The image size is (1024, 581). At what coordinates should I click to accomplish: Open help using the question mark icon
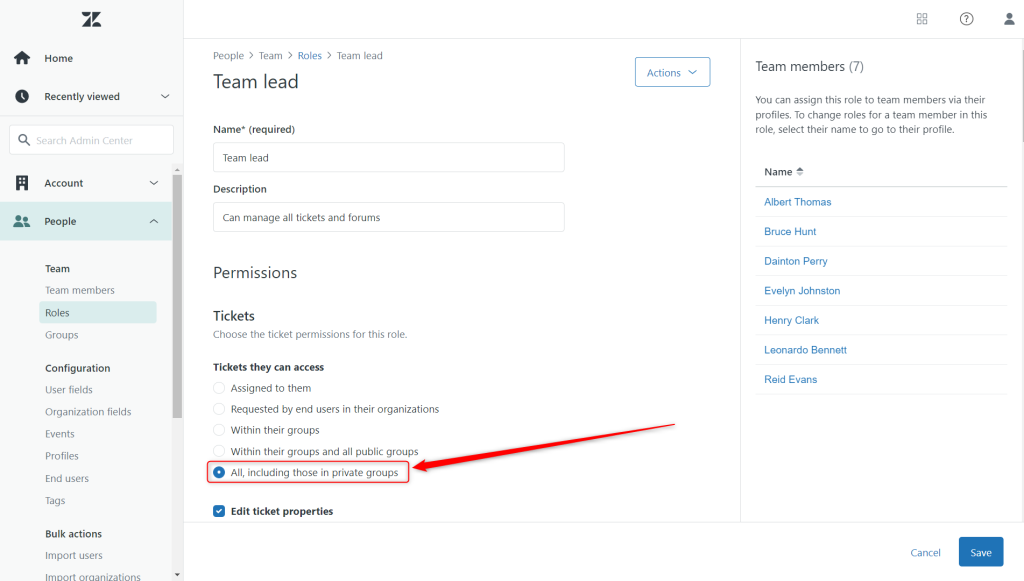coord(966,18)
